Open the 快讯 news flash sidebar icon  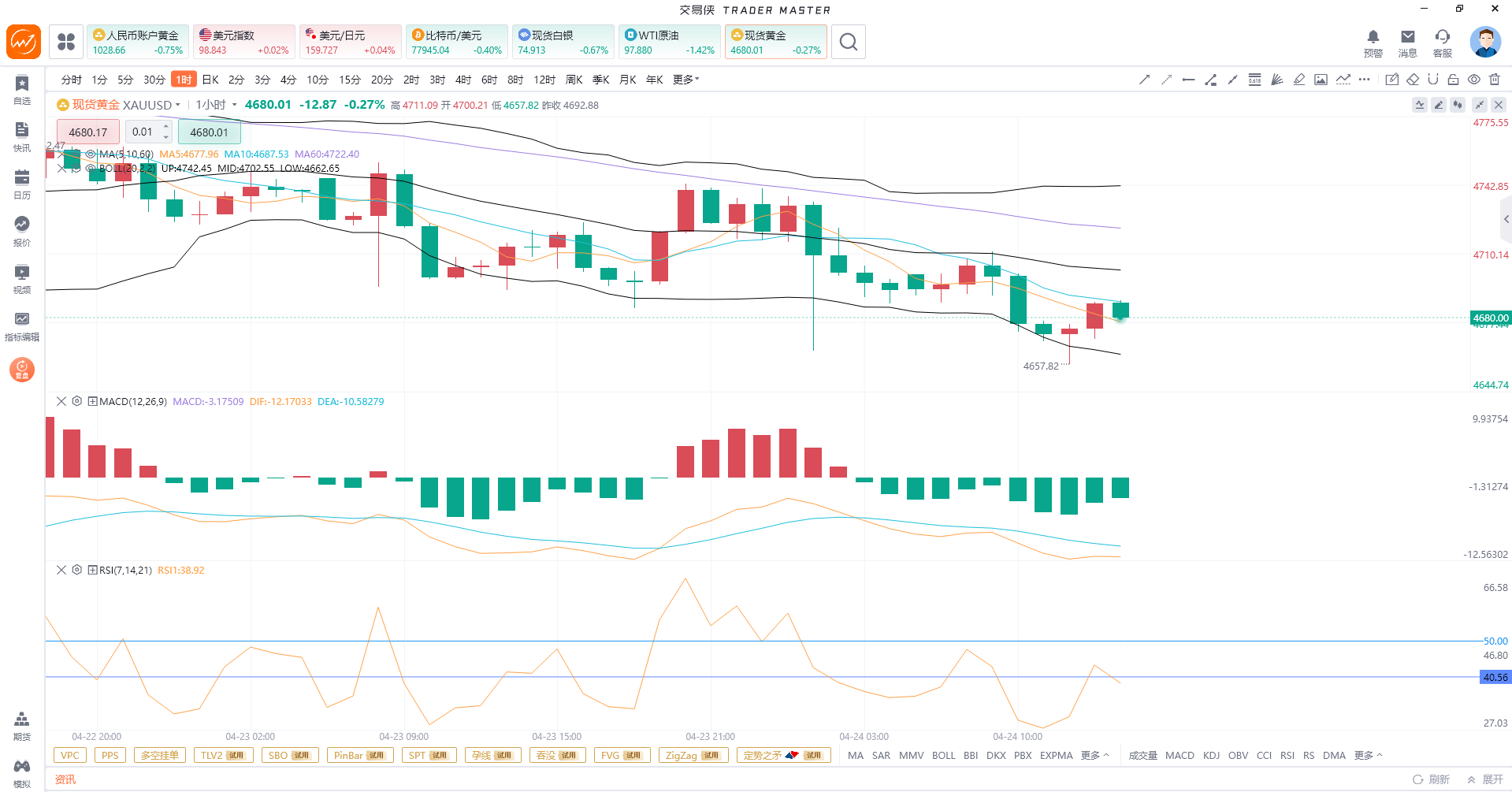click(22, 136)
